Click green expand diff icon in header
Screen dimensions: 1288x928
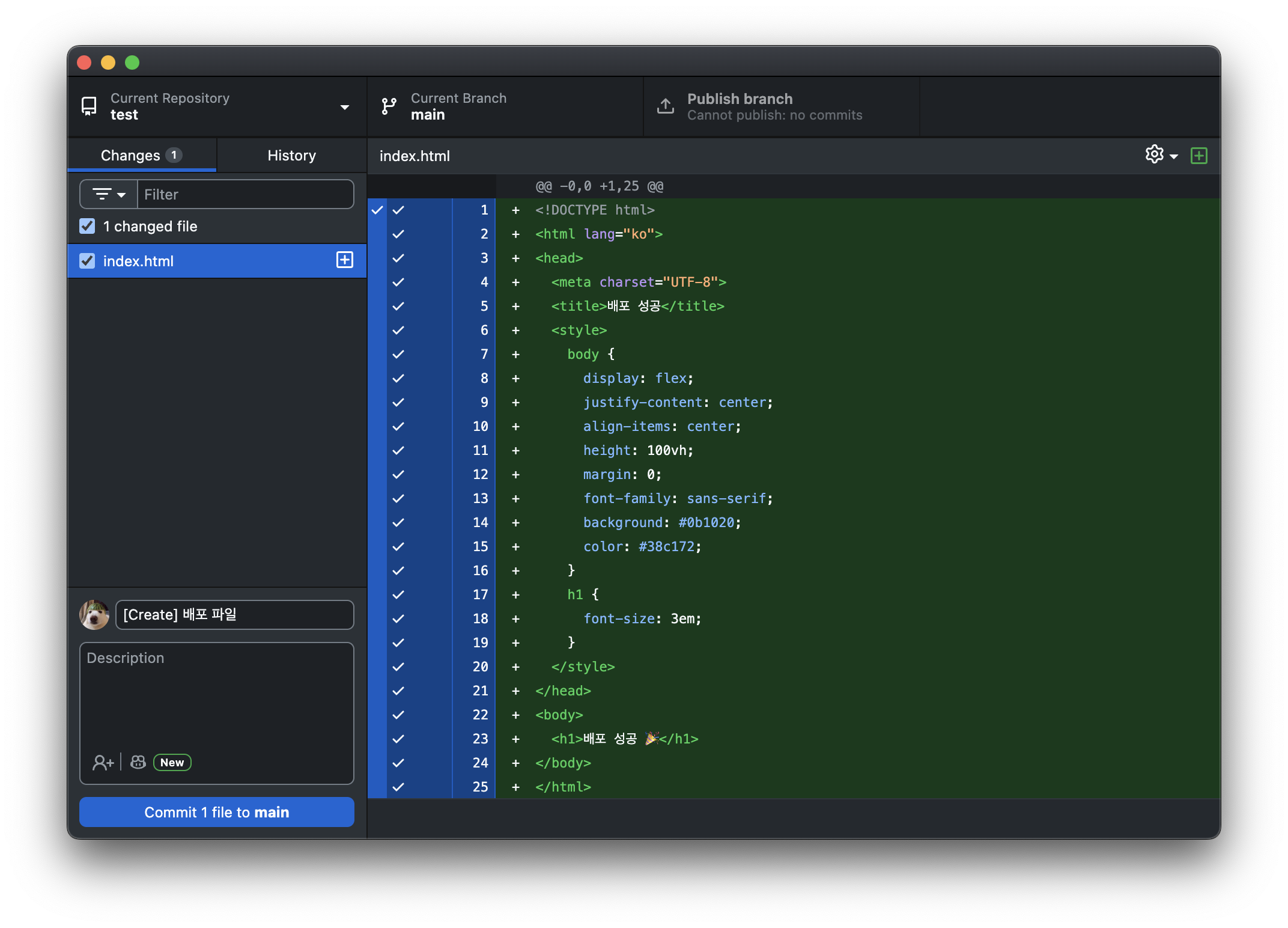(1198, 156)
